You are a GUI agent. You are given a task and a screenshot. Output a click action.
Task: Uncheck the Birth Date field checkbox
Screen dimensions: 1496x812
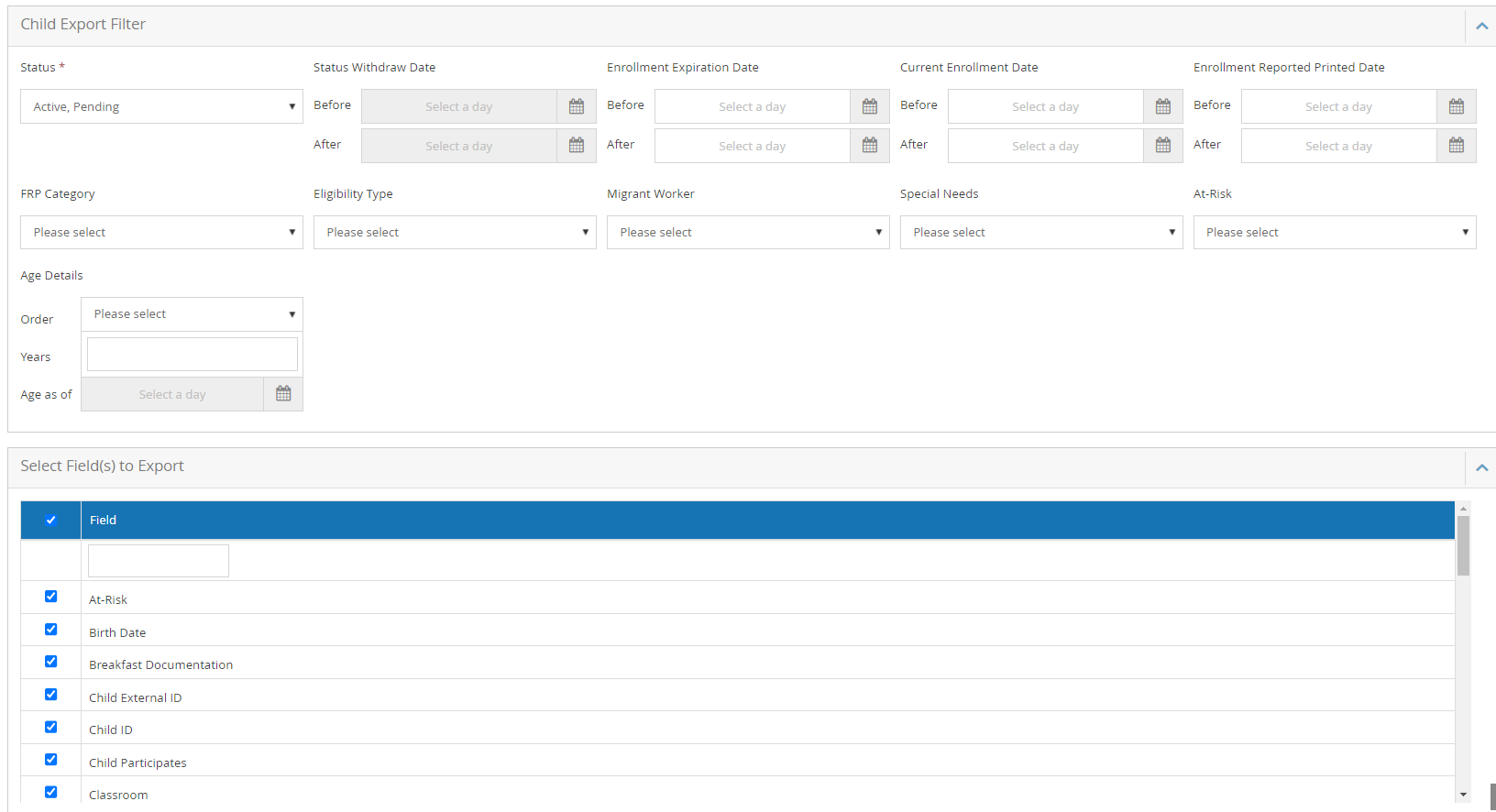pos(51,630)
